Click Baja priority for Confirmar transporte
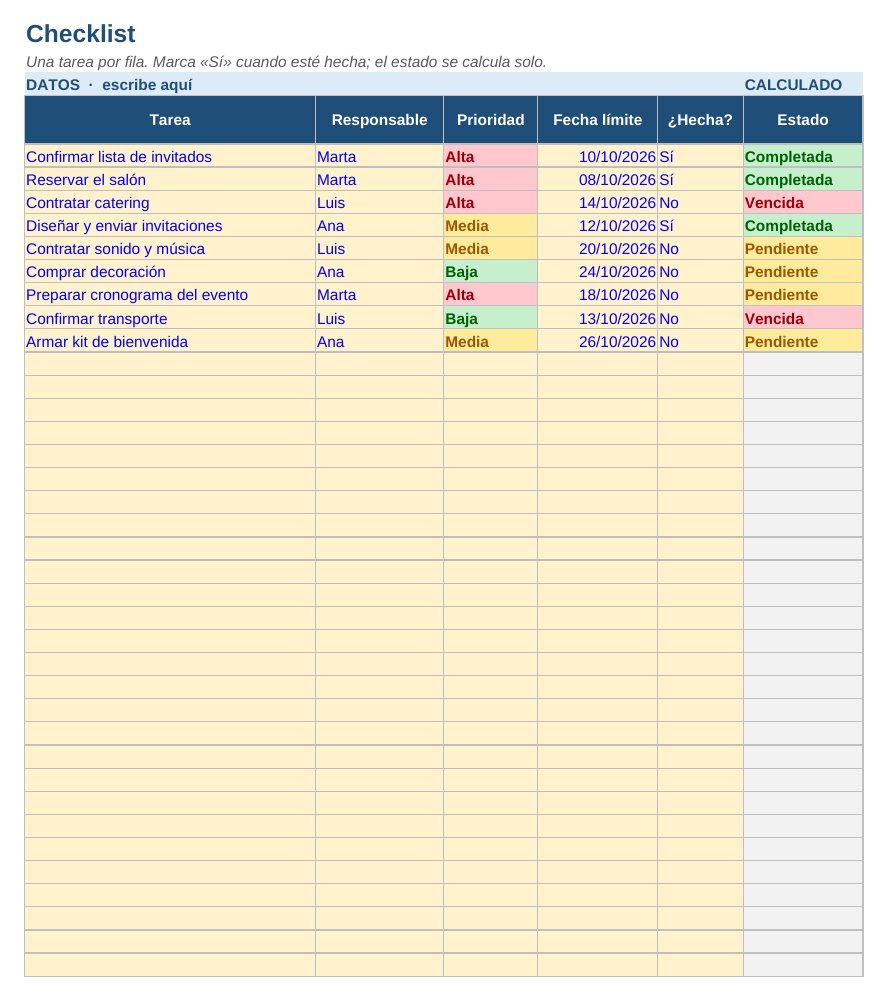This screenshot has height=1001, width=888. pyautogui.click(x=490, y=318)
